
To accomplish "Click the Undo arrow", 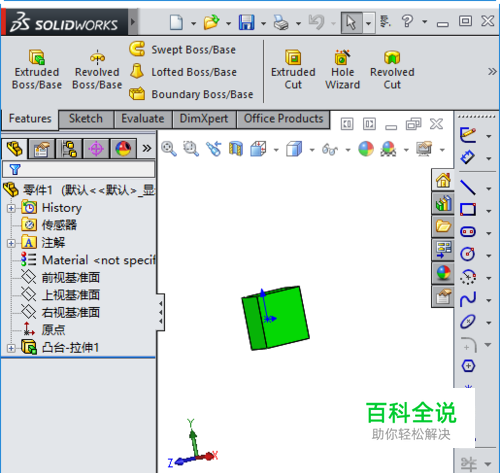I will click(x=316, y=23).
